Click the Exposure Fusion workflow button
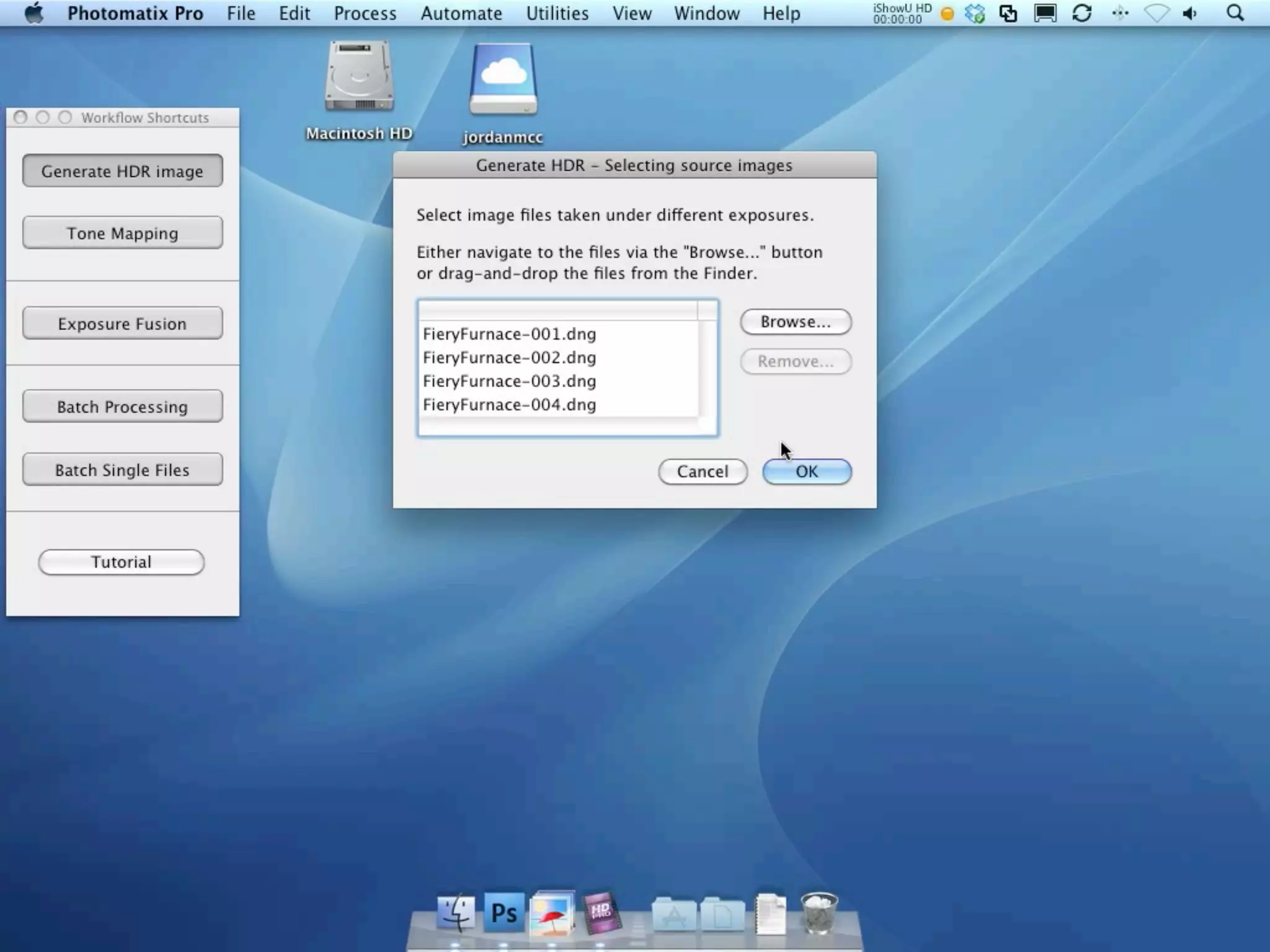 click(x=122, y=324)
